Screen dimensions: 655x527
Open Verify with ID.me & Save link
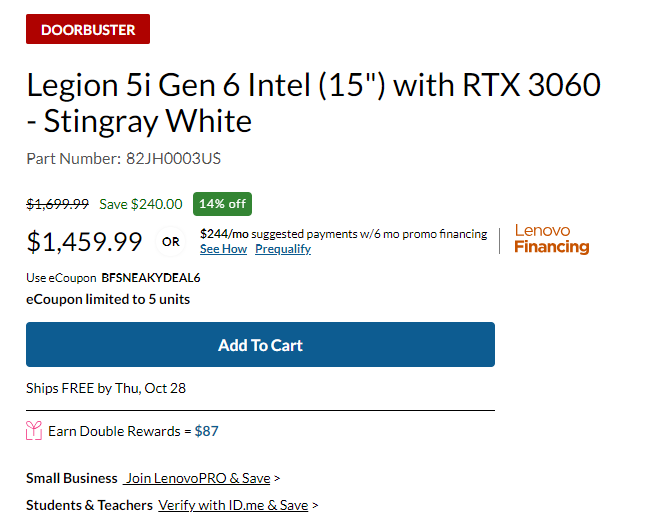pos(233,505)
